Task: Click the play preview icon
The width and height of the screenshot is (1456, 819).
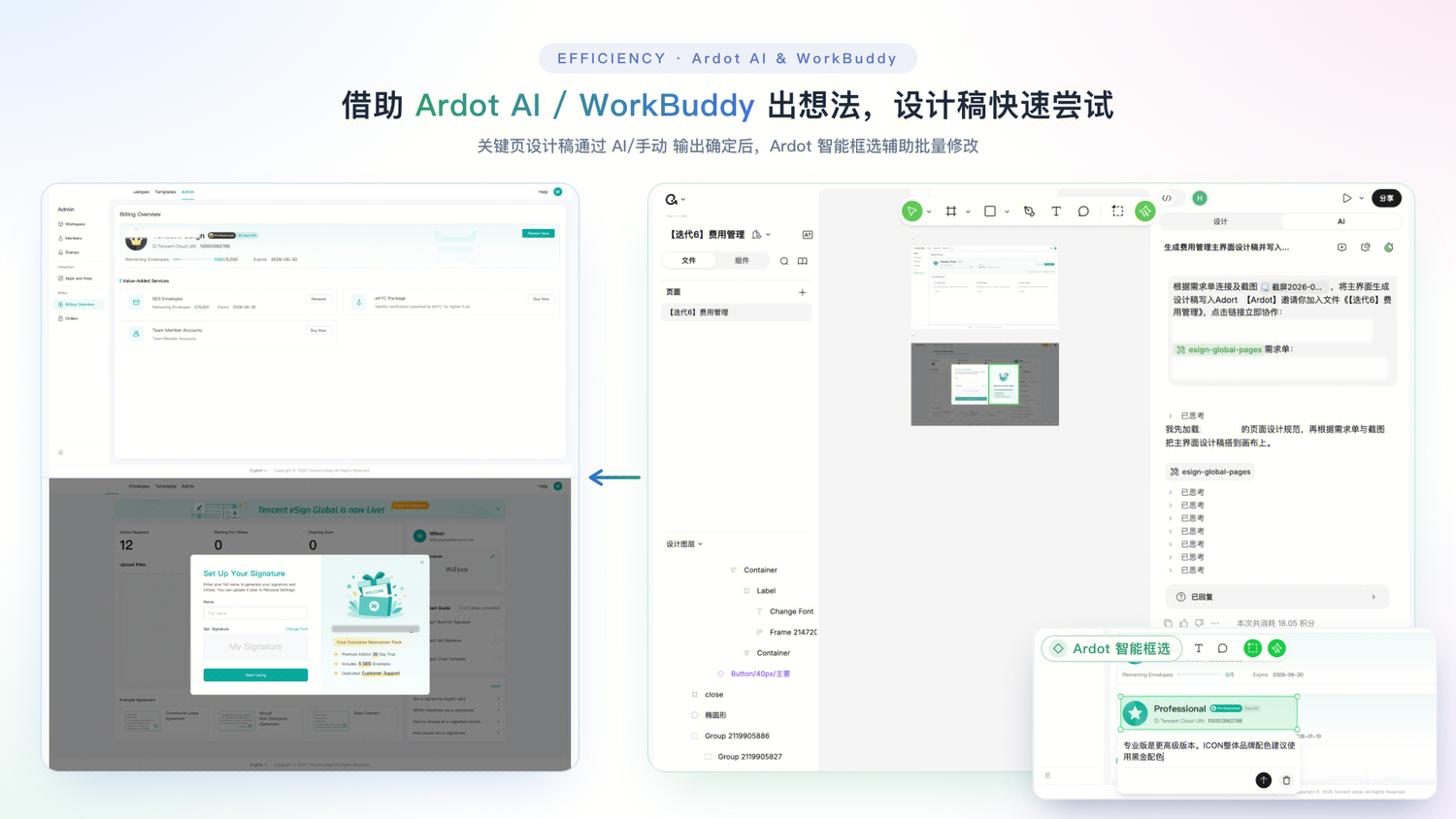Action: coord(1346,198)
